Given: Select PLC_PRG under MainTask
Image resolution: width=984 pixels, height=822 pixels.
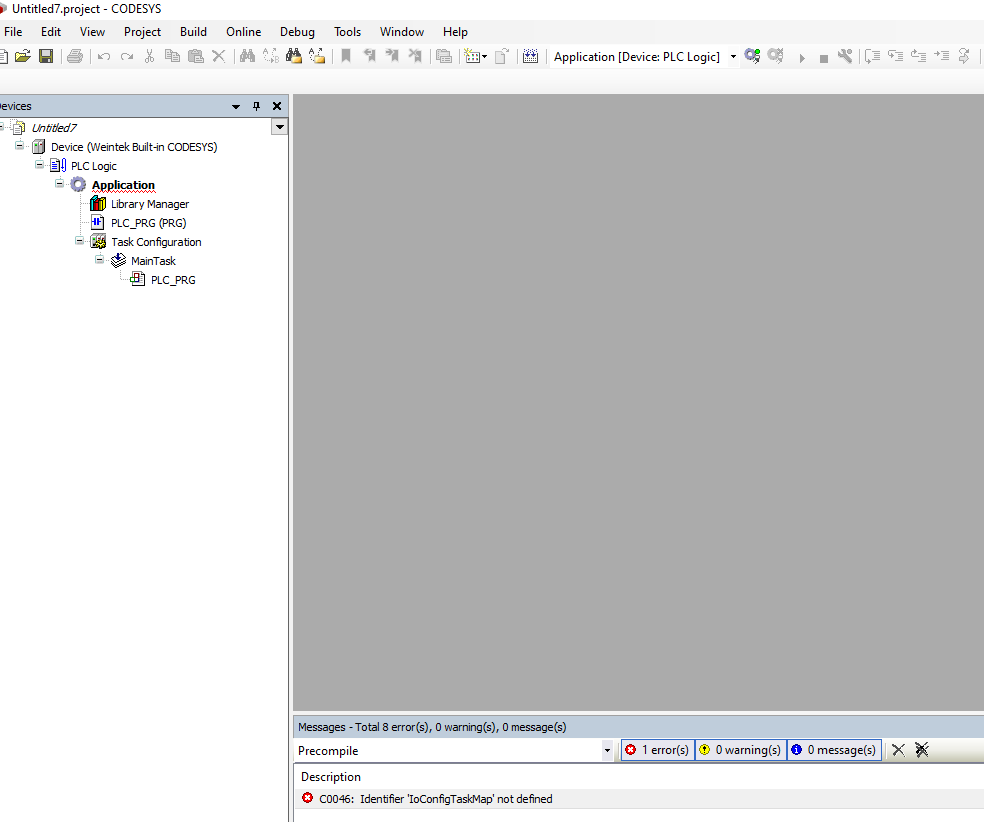Looking at the screenshot, I should coord(173,280).
